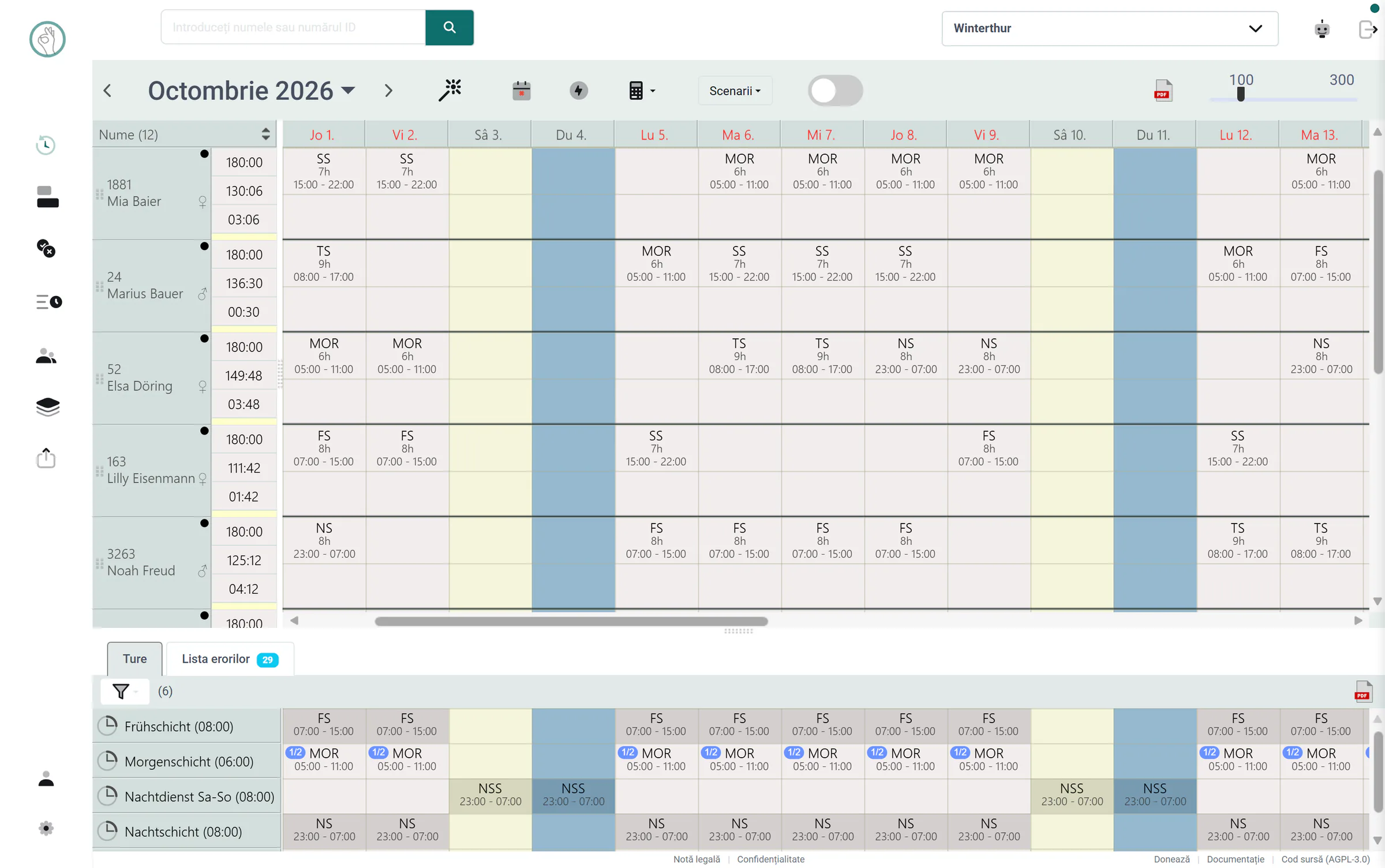This screenshot has width=1385, height=868.
Task: Click the horizontal schedule scrollbar thumb
Action: pyautogui.click(x=571, y=621)
